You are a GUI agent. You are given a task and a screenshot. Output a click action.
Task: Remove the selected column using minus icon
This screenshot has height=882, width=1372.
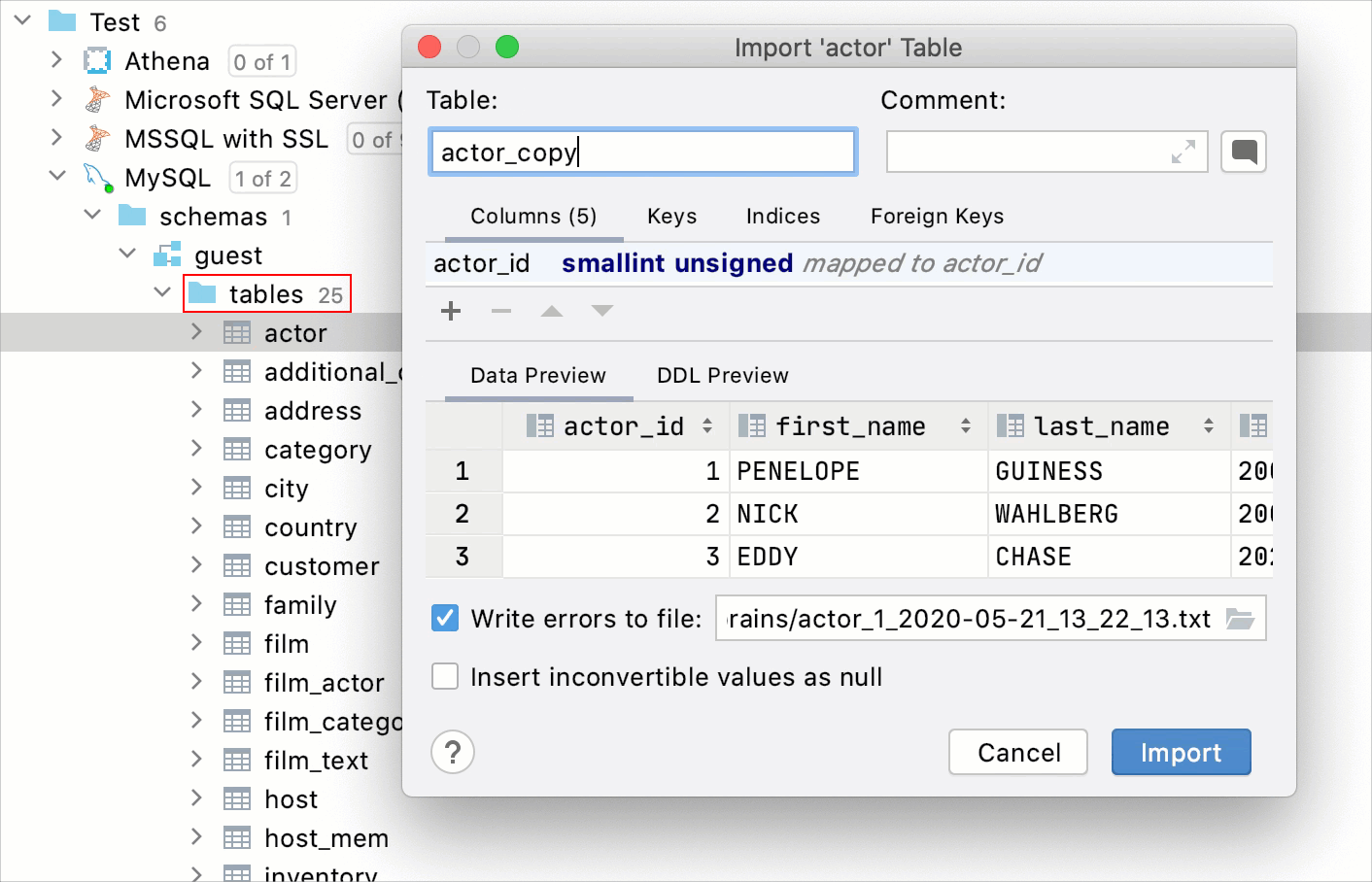501,311
